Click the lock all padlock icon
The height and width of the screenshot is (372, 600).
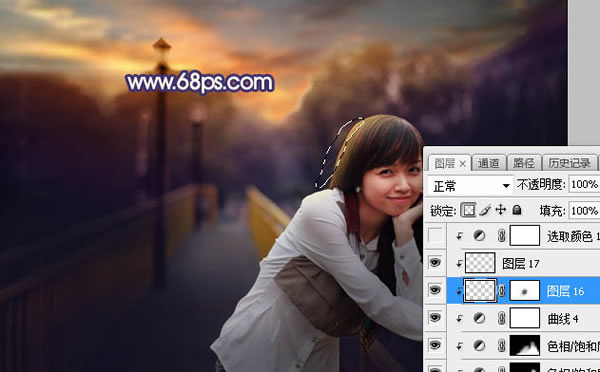(x=517, y=210)
